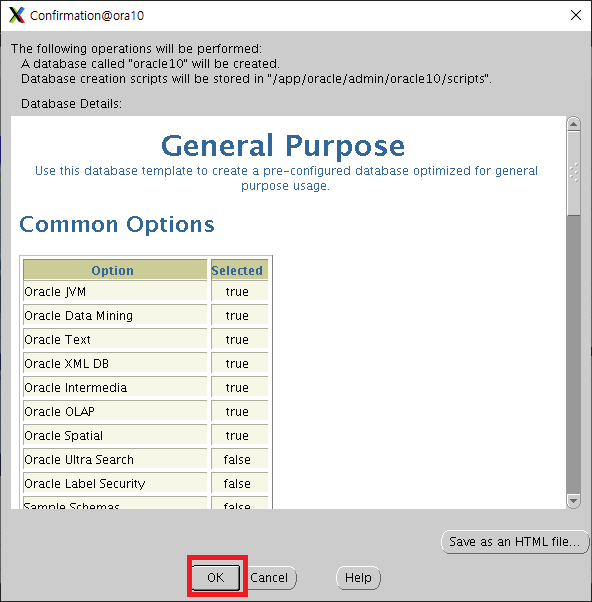
Task: Select the Oracle OLAP cell
Action: 115,412
